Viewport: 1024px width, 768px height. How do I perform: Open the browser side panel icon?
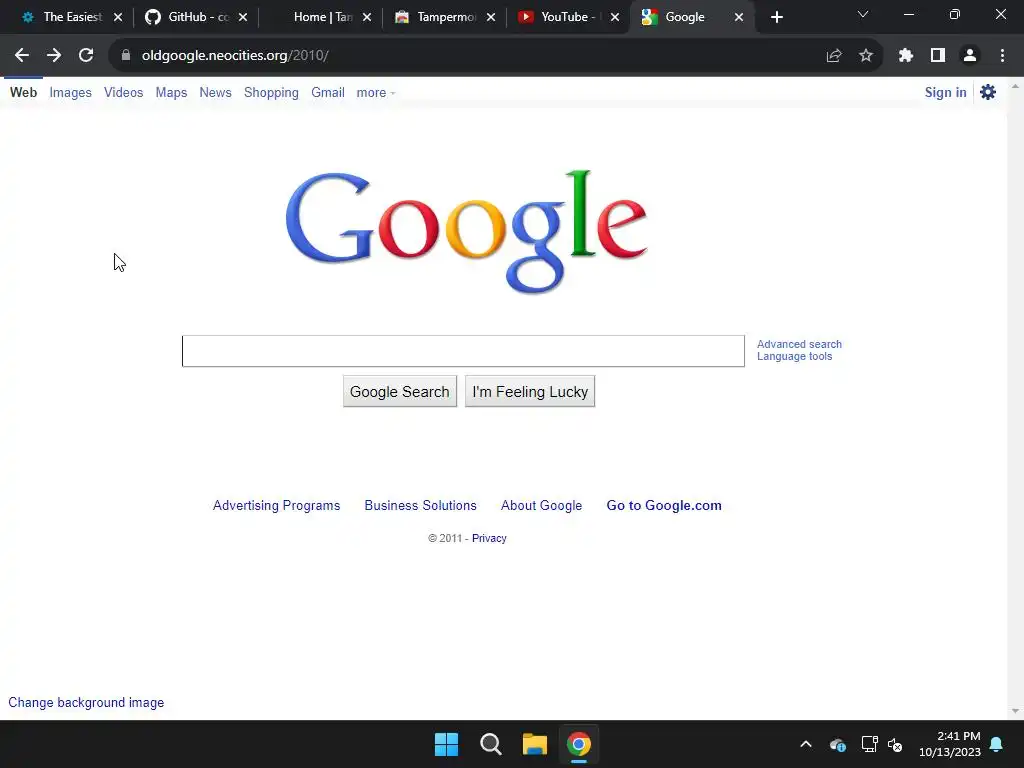tap(938, 56)
